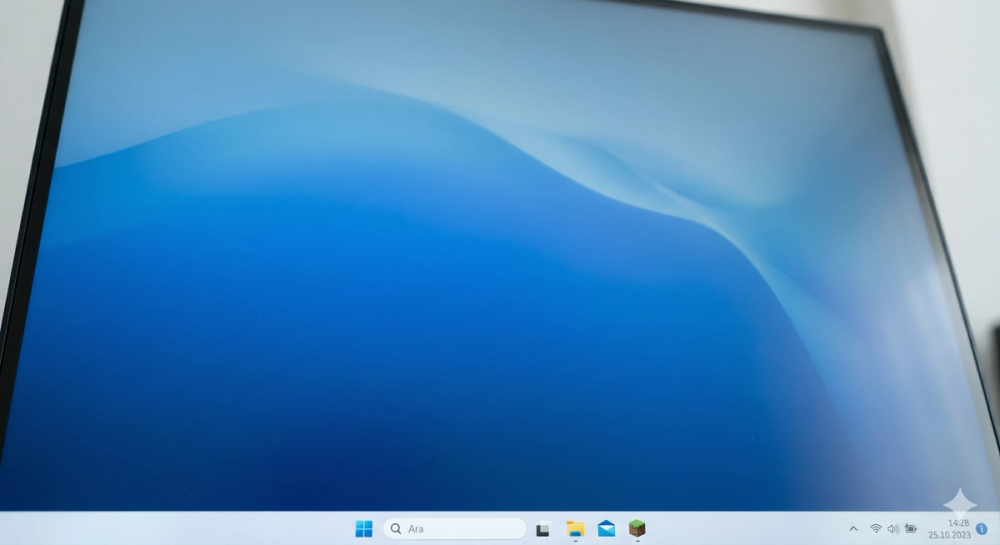
Task: Open Wi-Fi network settings icon
Action: [x=876, y=528]
